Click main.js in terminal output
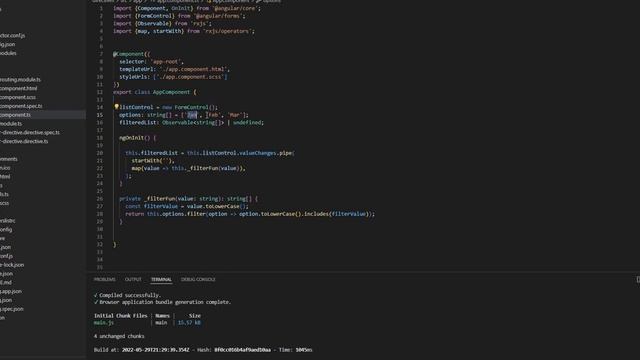Viewport: 640px width, 360px height. pos(104,323)
